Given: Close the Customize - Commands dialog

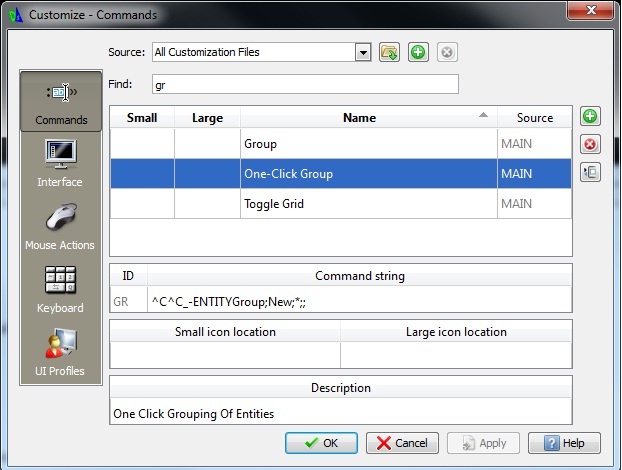Looking at the screenshot, I should click(591, 10).
